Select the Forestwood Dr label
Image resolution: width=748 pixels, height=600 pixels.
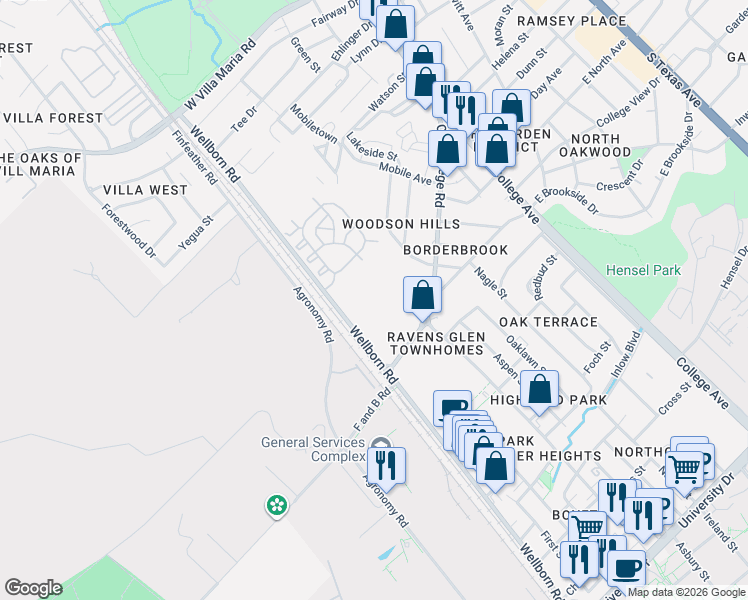[x=128, y=231]
